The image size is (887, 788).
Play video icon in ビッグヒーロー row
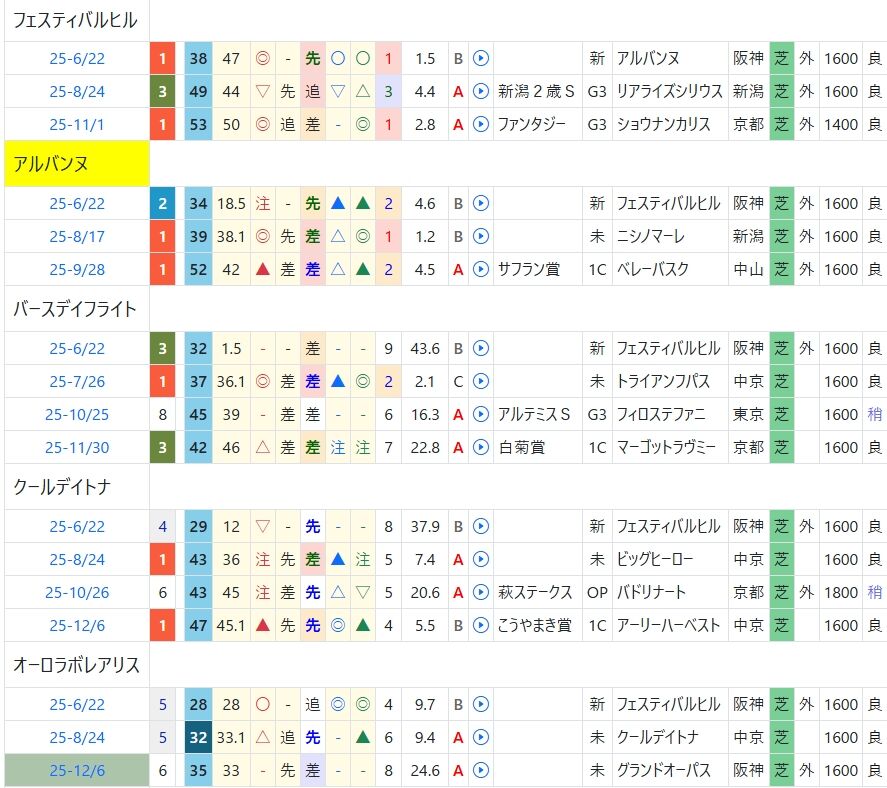481,559
